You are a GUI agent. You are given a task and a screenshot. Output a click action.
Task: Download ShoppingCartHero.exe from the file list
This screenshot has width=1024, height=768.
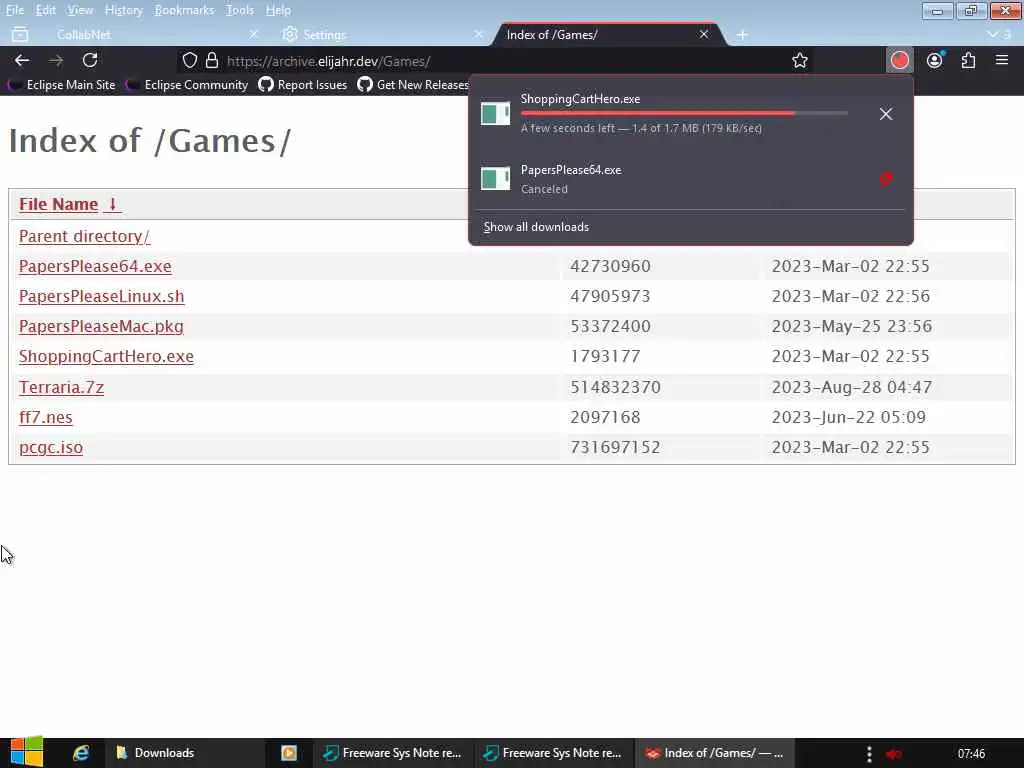[x=106, y=357]
